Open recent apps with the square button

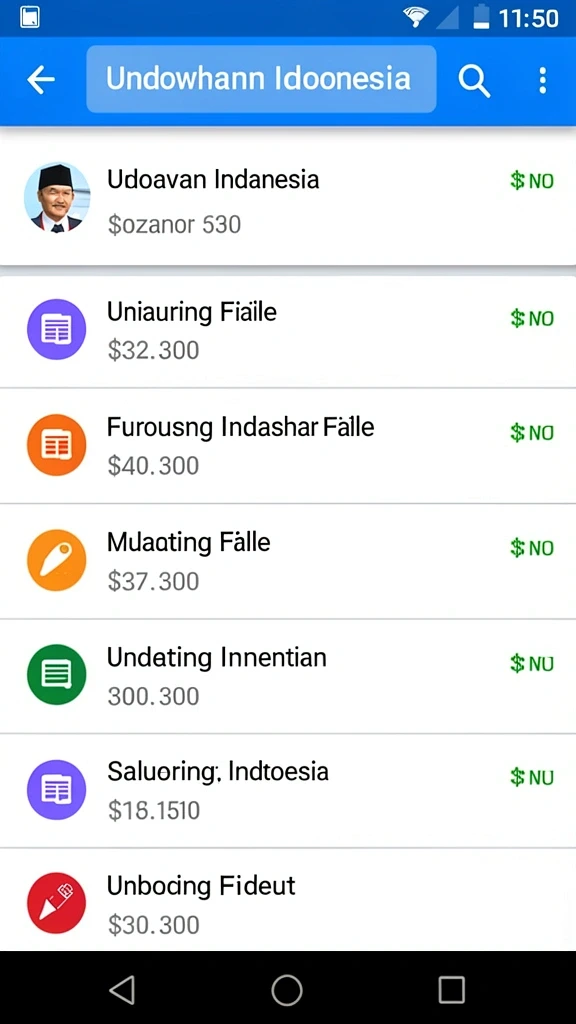tap(451, 989)
